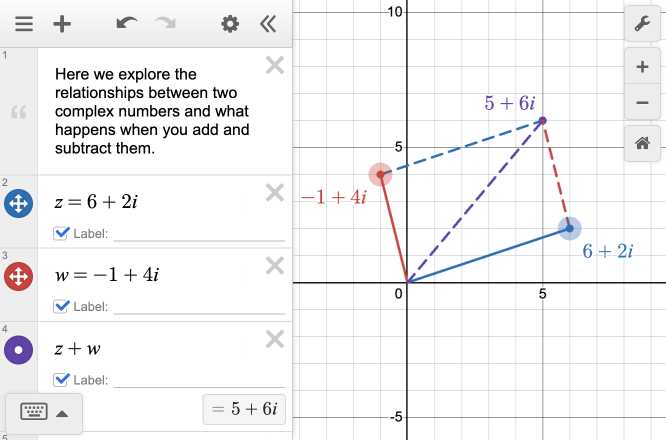Collapse the expression list with double chevron
Screen dimensions: 666x440
267,24
